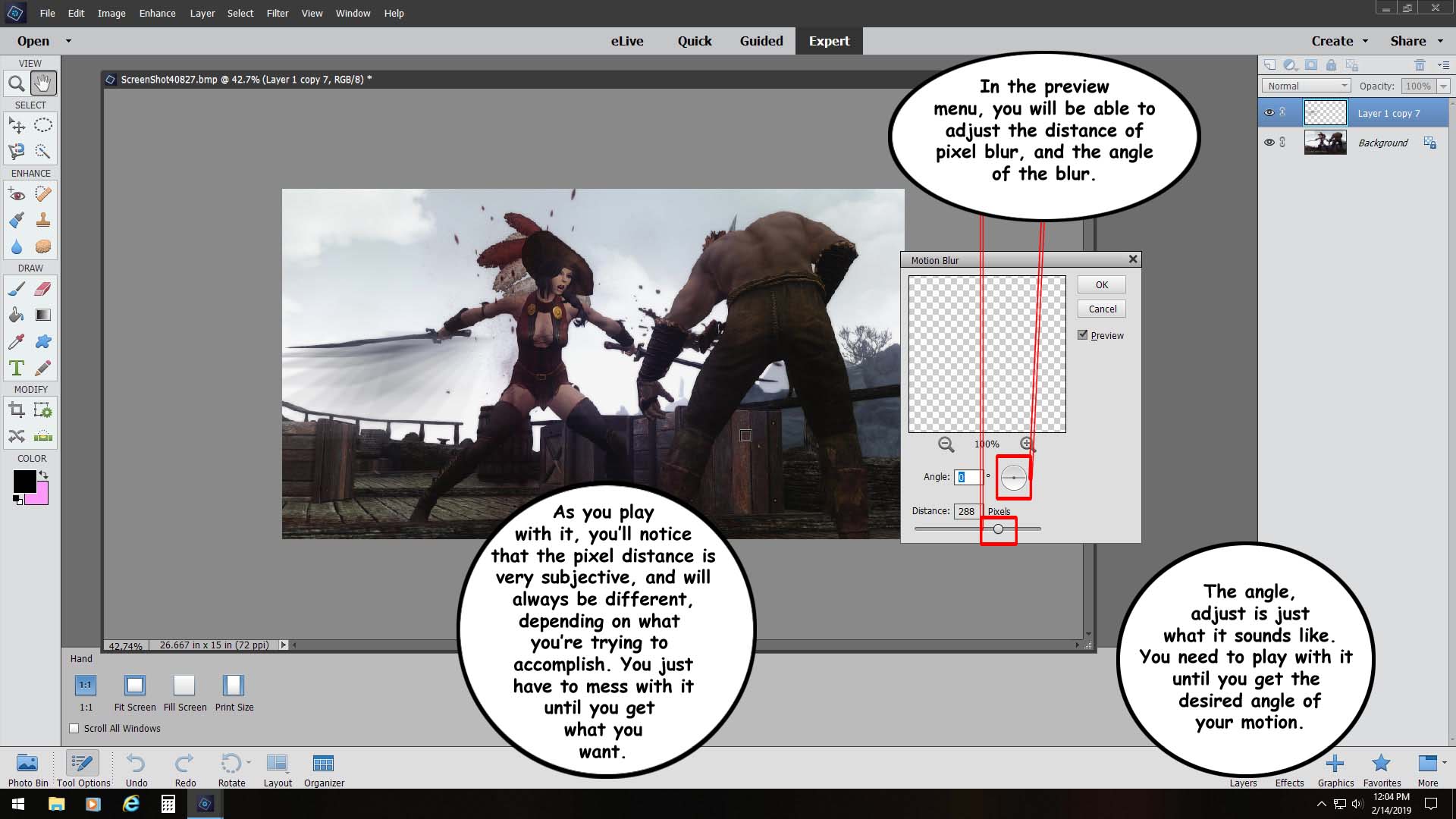
Task: Select the Pencil tool
Action: coord(43,369)
